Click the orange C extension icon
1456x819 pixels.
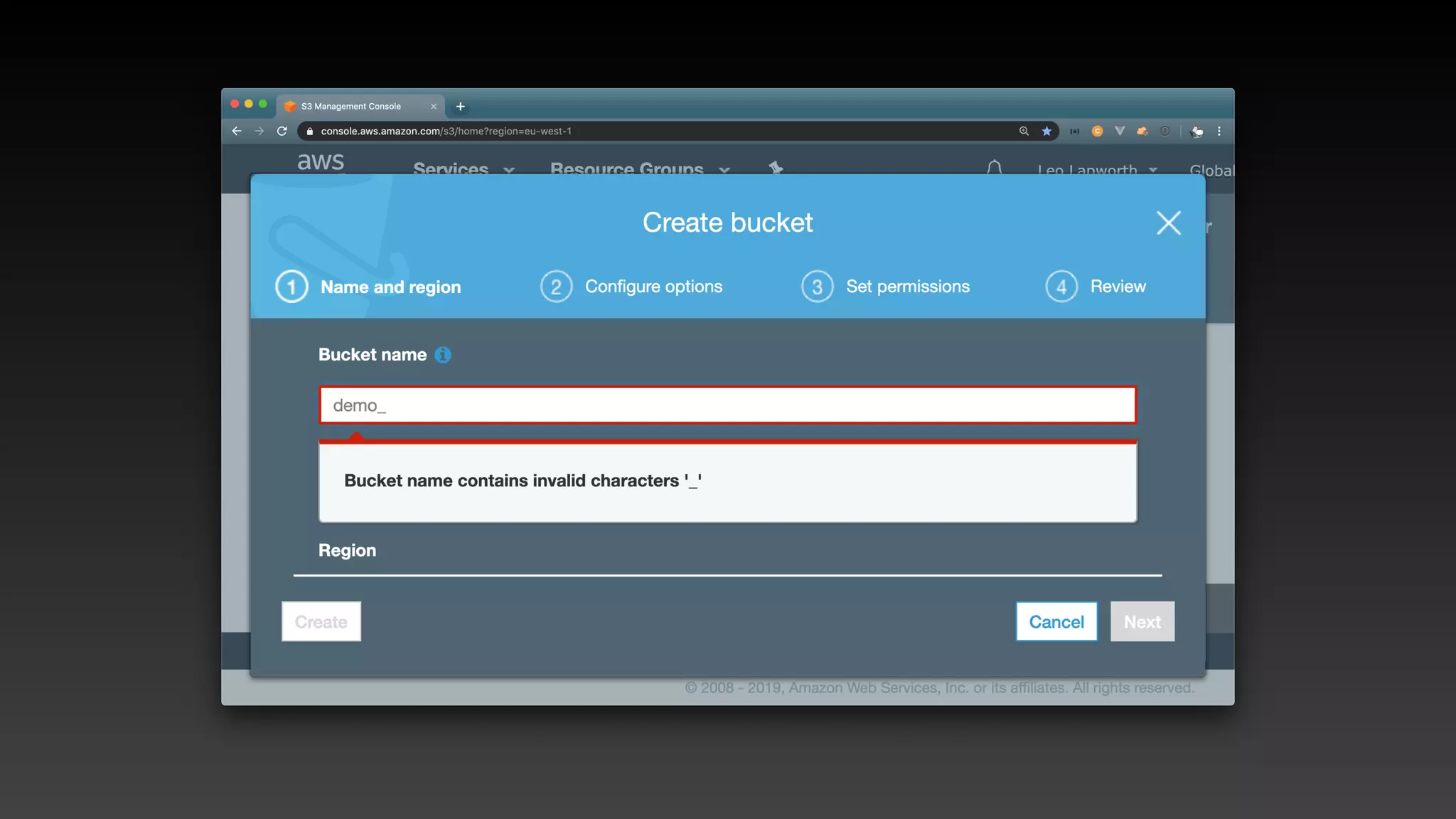point(1097,132)
